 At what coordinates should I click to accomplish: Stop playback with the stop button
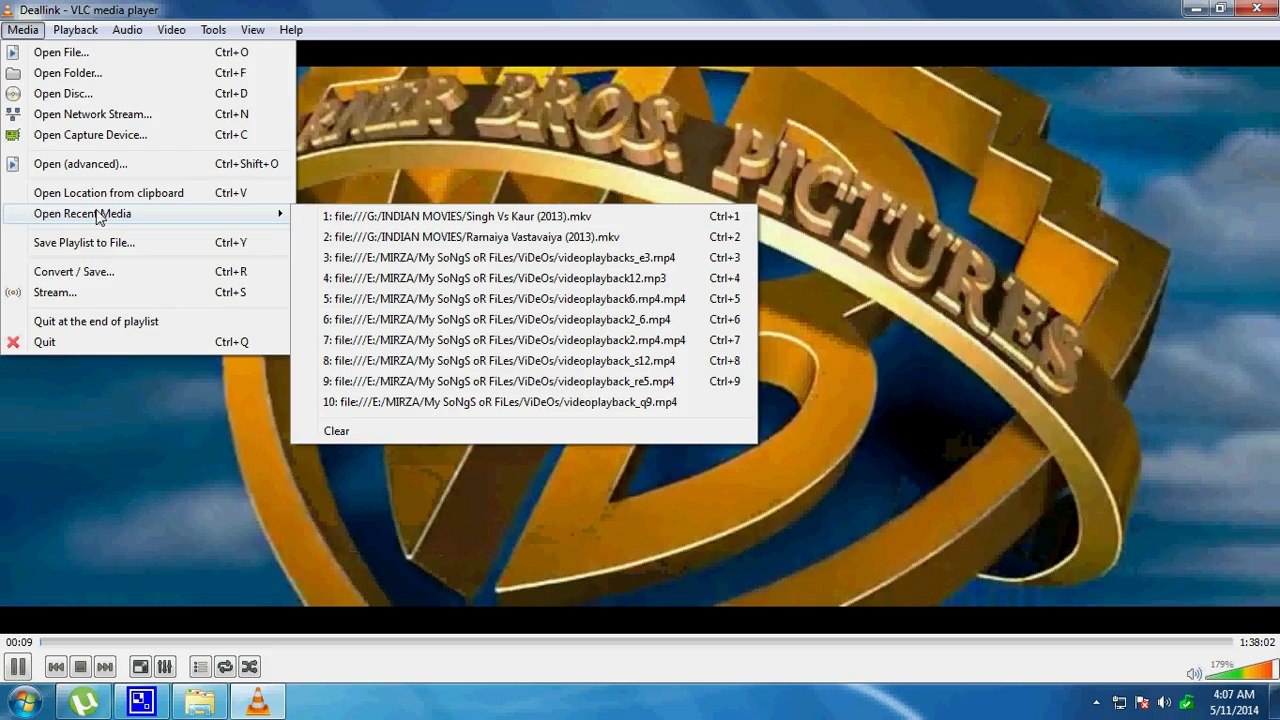tap(81, 667)
